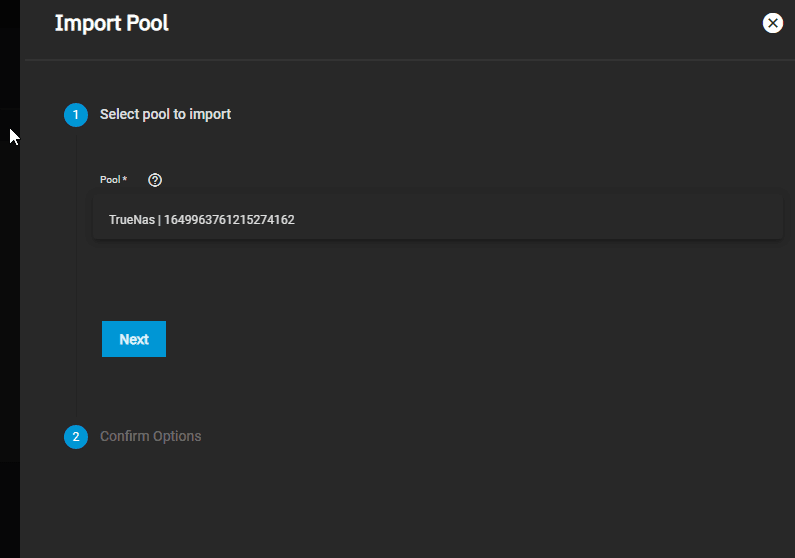This screenshot has height=558, width=795.
Task: Click the Import Pool title
Action: [112, 23]
